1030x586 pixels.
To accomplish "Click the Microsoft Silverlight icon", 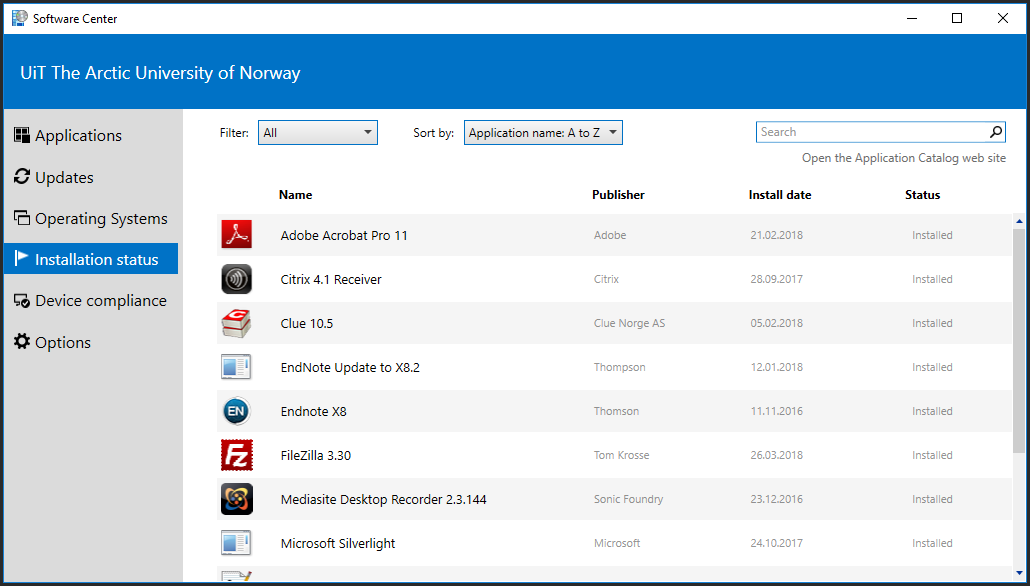I will click(x=236, y=543).
